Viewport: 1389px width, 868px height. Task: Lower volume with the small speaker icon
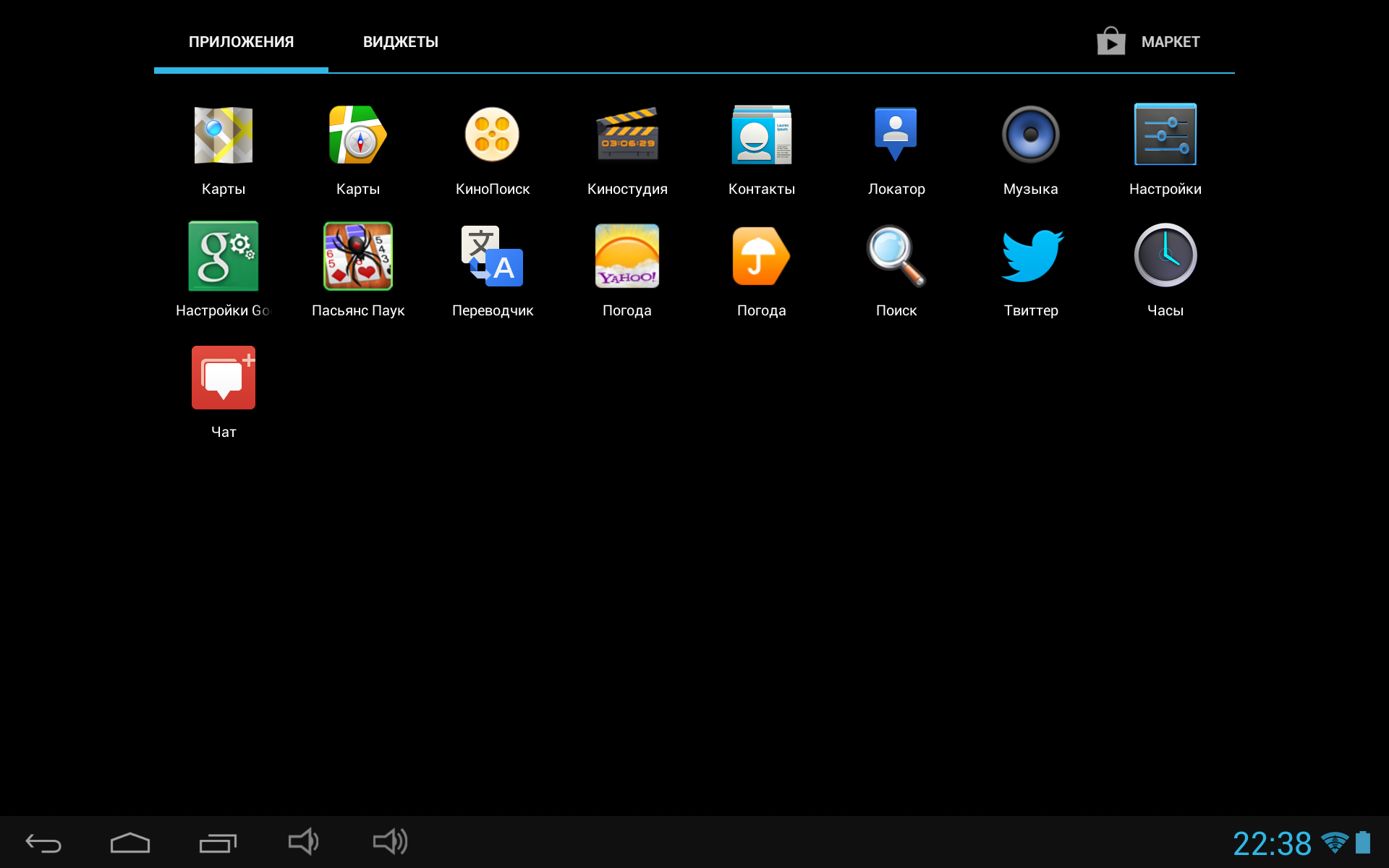[303, 841]
